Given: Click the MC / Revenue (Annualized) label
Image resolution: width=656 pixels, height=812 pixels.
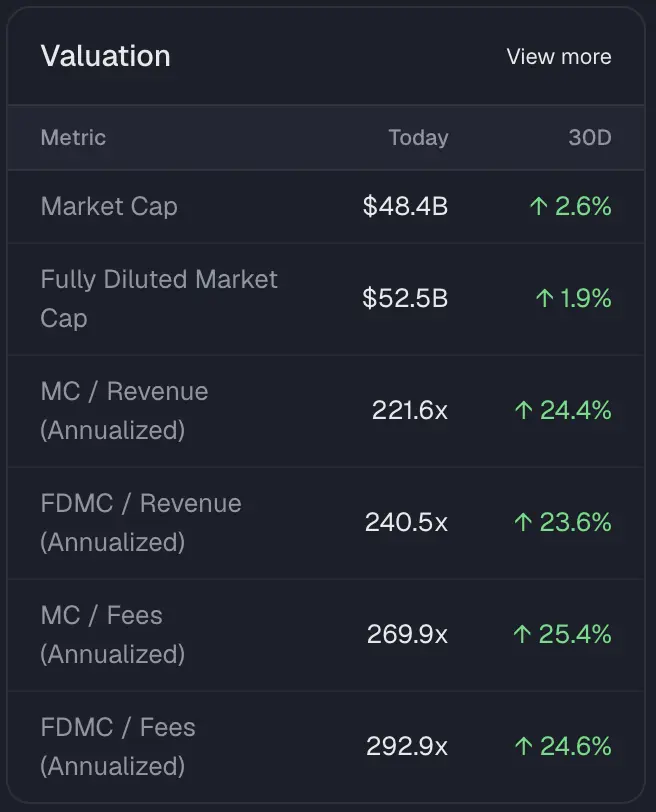Looking at the screenshot, I should (124, 411).
